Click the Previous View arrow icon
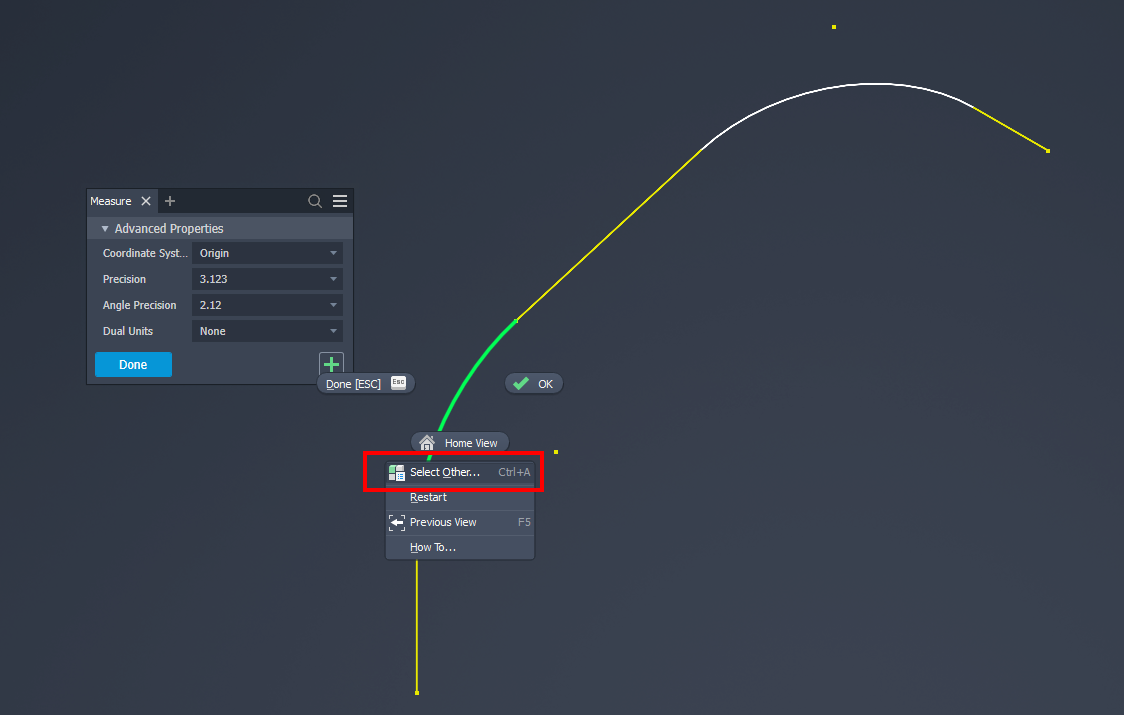The image size is (1124, 715). tap(396, 522)
